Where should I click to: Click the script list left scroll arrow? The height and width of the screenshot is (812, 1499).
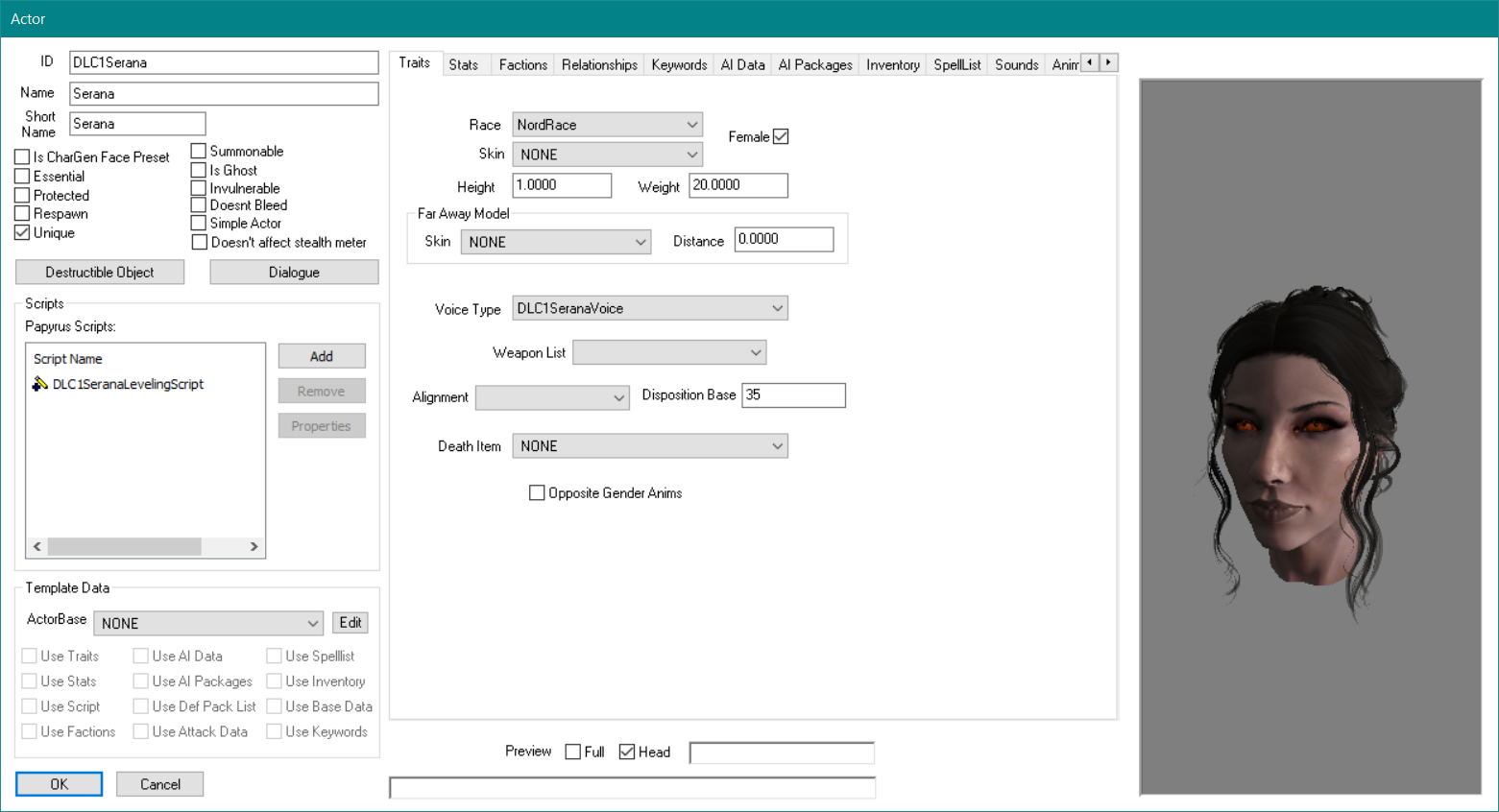point(37,546)
